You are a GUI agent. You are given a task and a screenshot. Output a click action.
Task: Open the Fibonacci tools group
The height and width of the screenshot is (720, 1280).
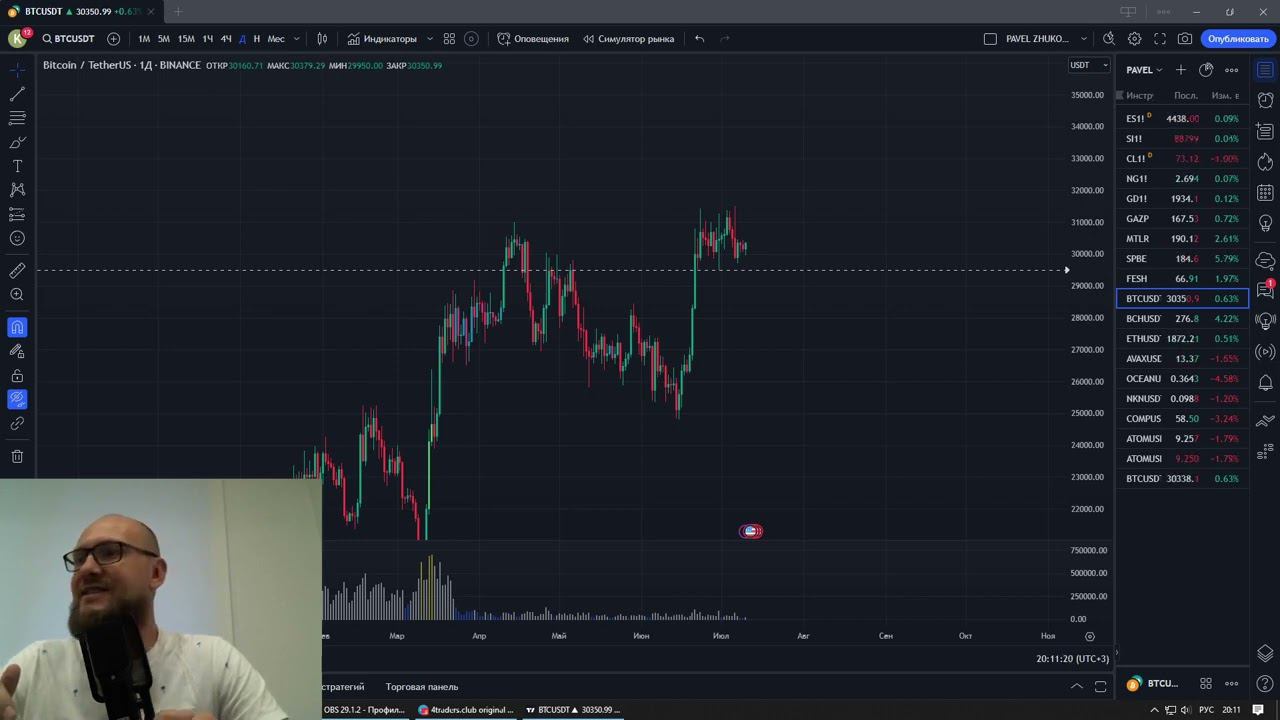(17, 118)
